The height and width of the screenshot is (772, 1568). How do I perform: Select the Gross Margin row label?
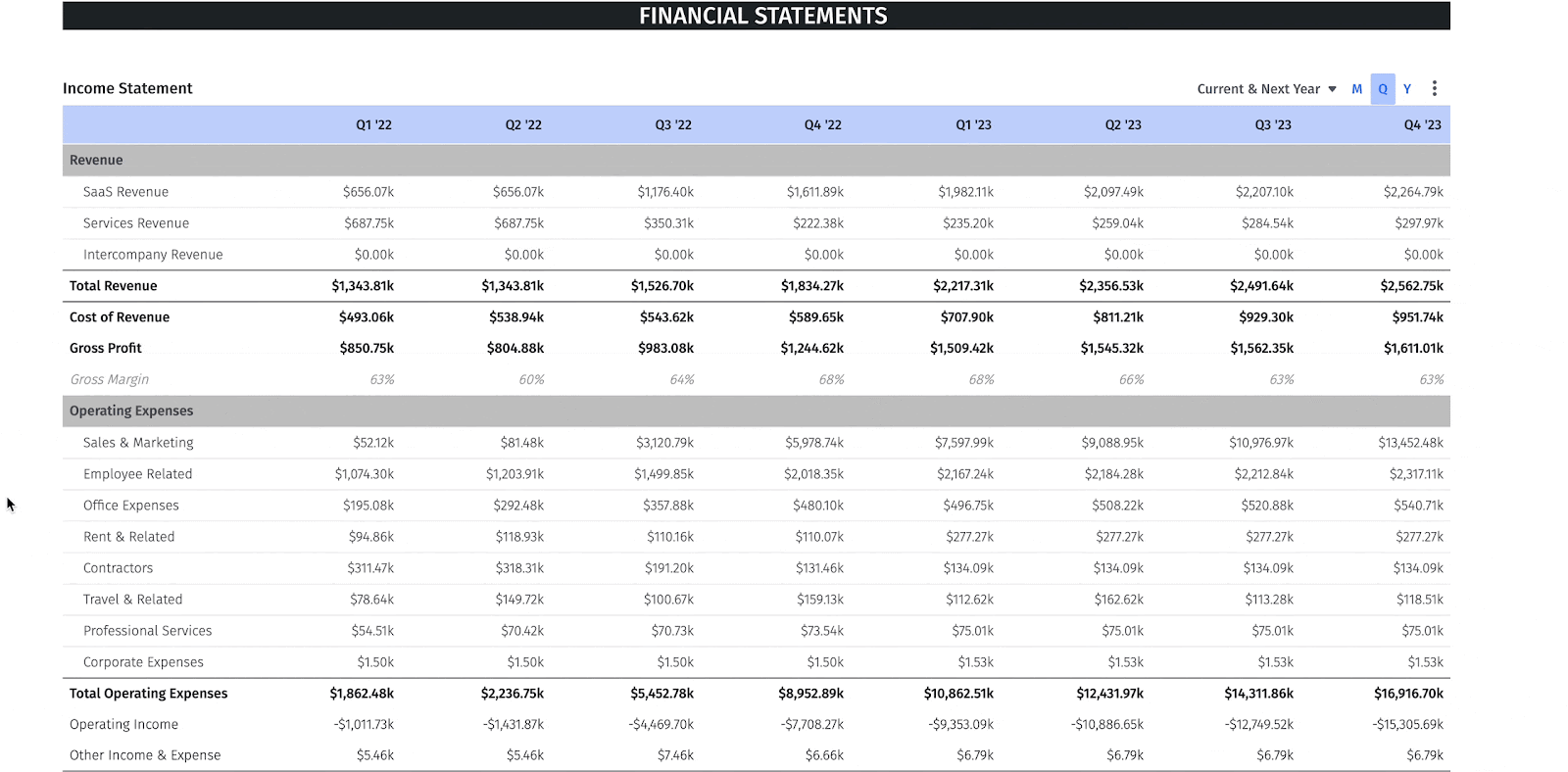click(x=110, y=379)
